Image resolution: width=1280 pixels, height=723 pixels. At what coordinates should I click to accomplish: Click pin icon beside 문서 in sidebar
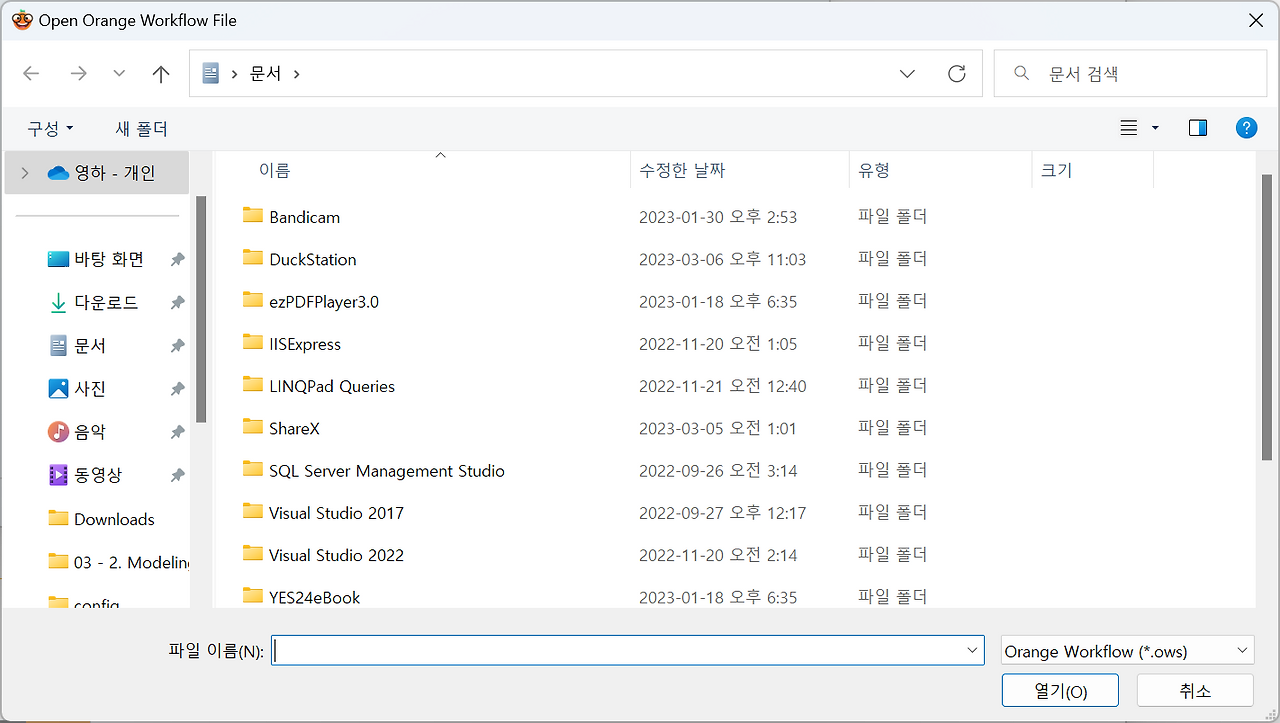(x=177, y=346)
